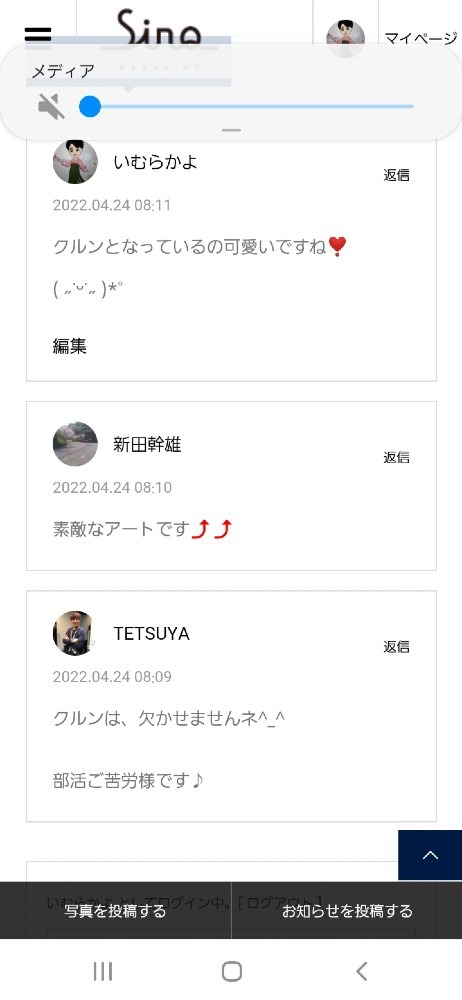The width and height of the screenshot is (462, 1000).
Task: Tap the Android home button icon
Action: [x=231, y=971]
